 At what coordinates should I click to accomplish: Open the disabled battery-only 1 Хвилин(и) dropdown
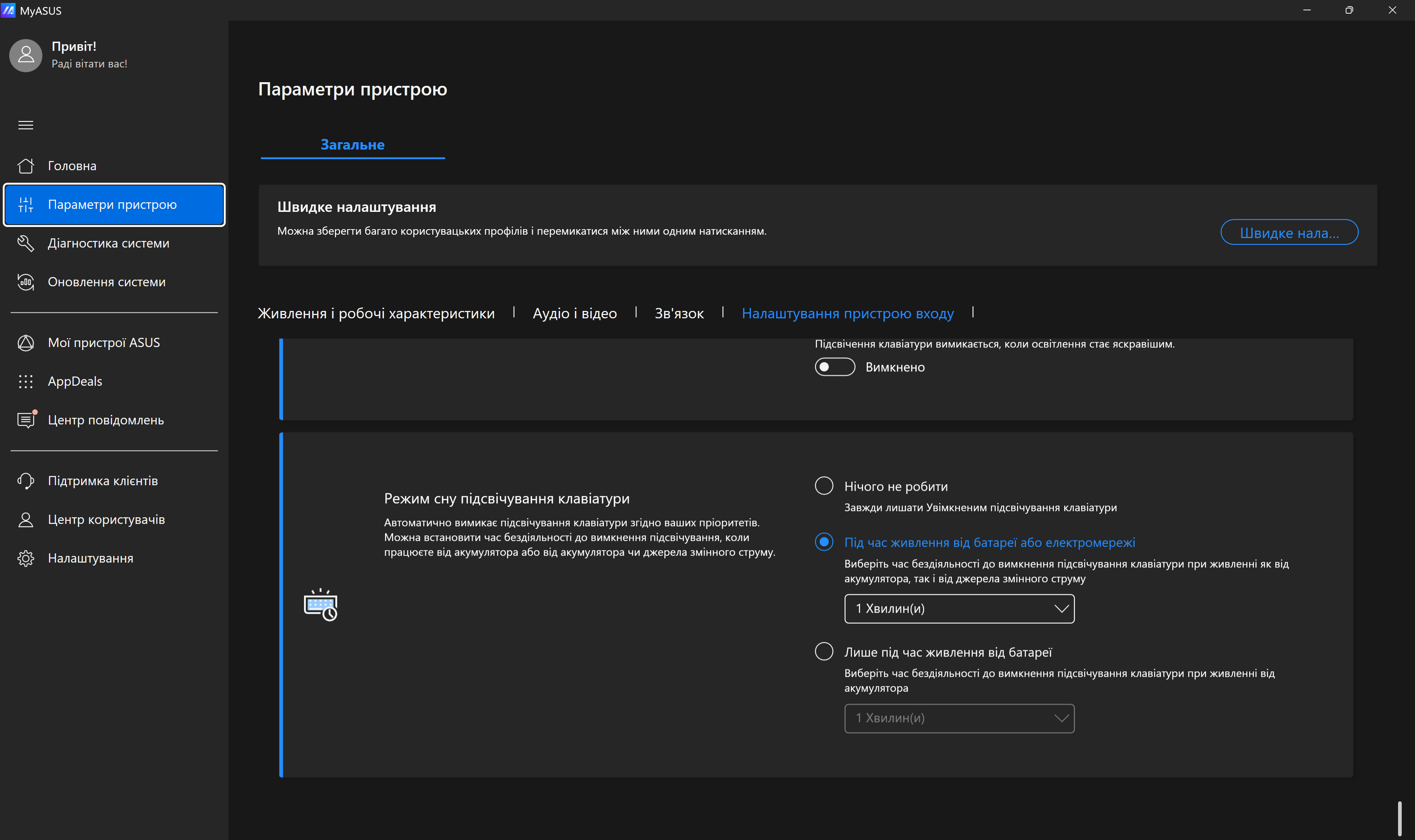point(959,718)
